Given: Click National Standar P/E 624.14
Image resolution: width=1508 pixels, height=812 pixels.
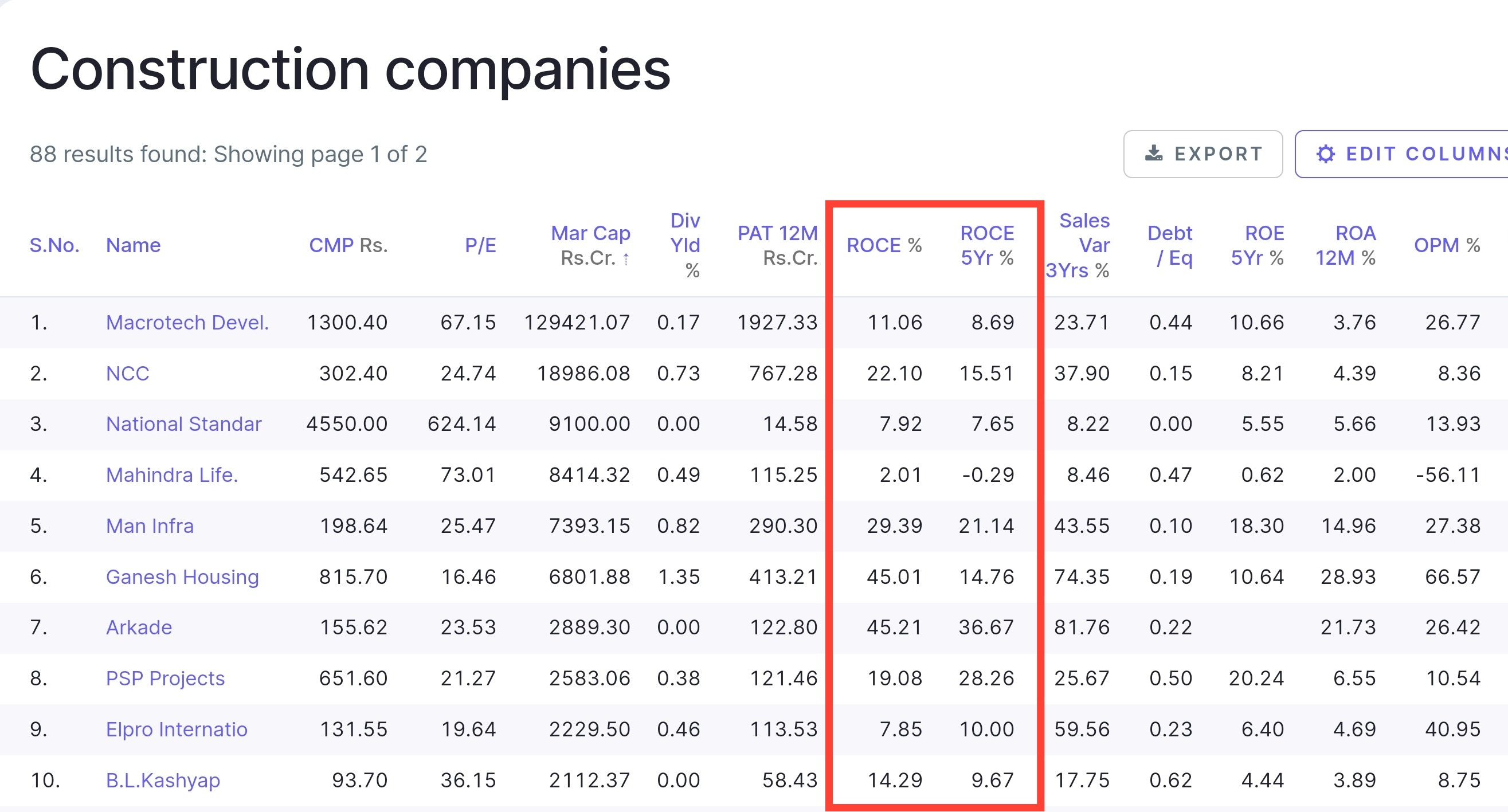Looking at the screenshot, I should point(462,424).
